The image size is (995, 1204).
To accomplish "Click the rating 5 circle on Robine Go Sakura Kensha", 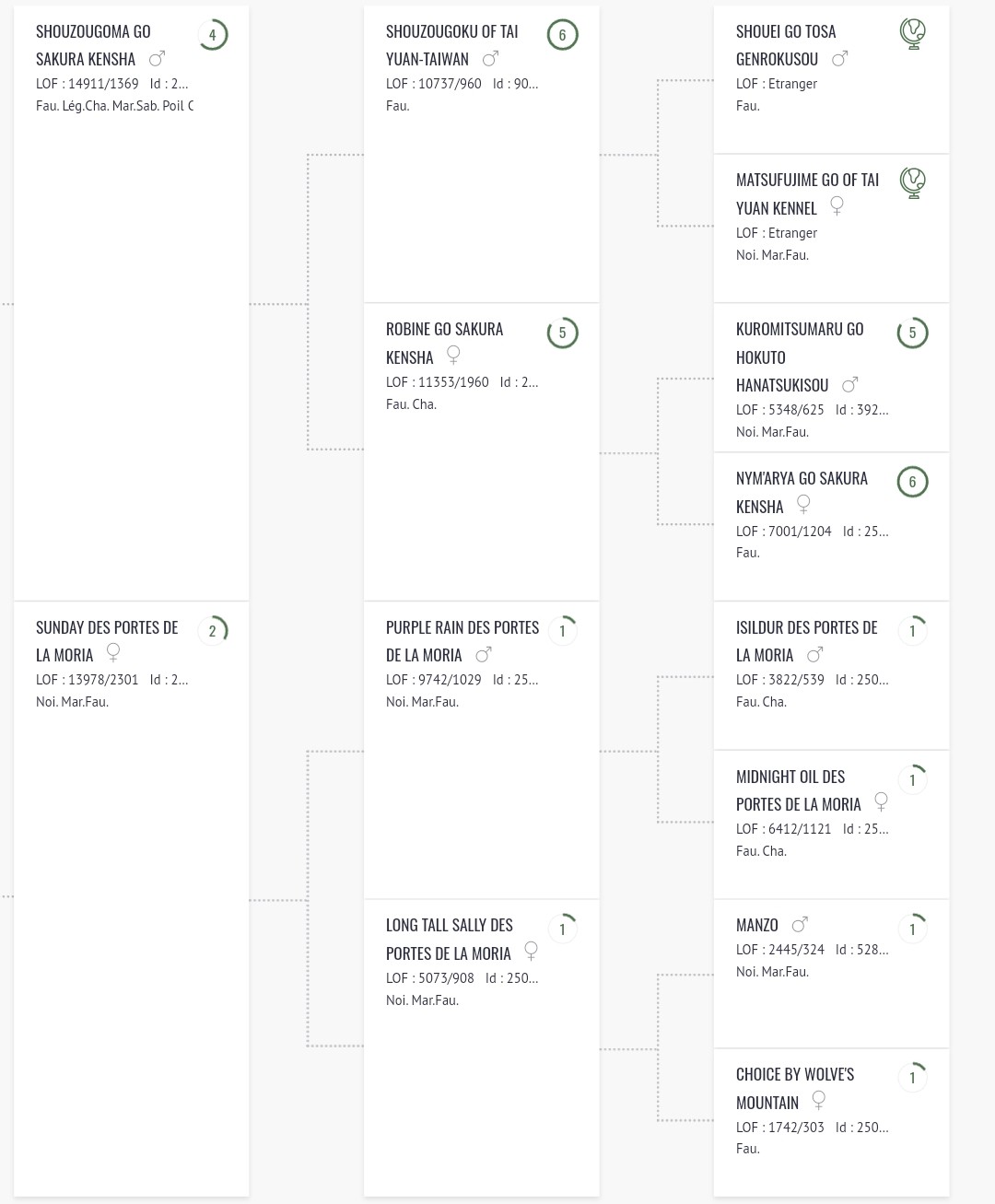I will click(562, 333).
